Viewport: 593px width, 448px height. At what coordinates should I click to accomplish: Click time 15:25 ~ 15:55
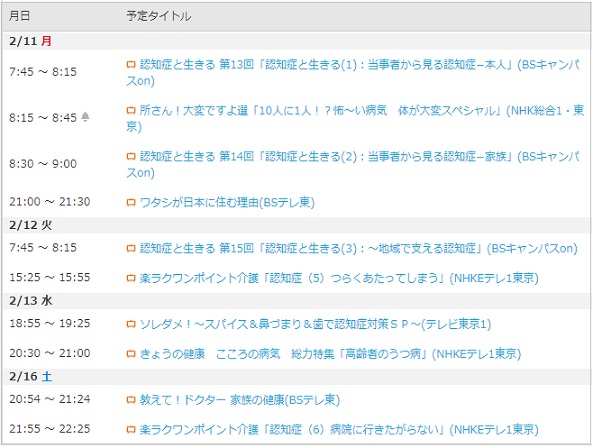(50, 277)
